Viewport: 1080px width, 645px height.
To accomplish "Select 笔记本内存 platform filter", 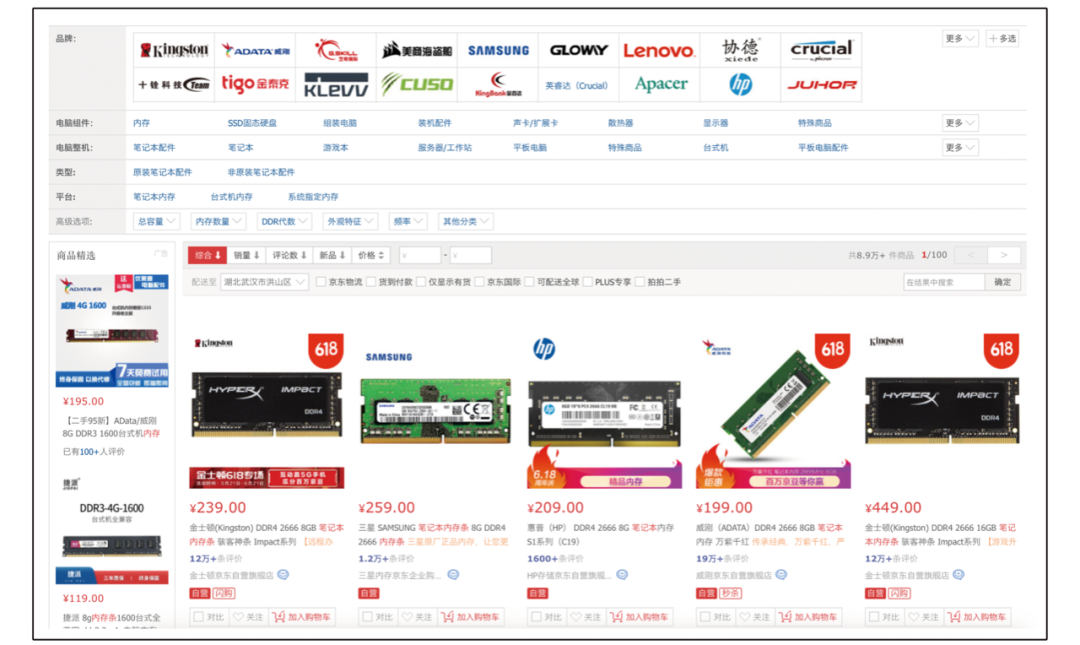I will (x=154, y=196).
